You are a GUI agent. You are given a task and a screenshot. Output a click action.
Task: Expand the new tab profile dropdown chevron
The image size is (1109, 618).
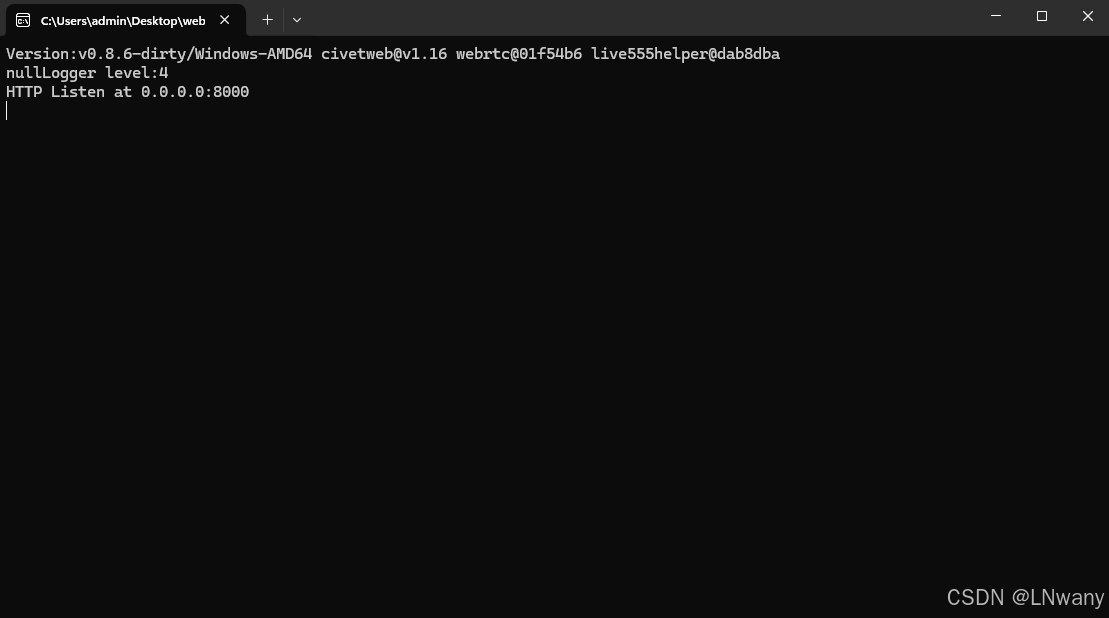click(x=297, y=20)
